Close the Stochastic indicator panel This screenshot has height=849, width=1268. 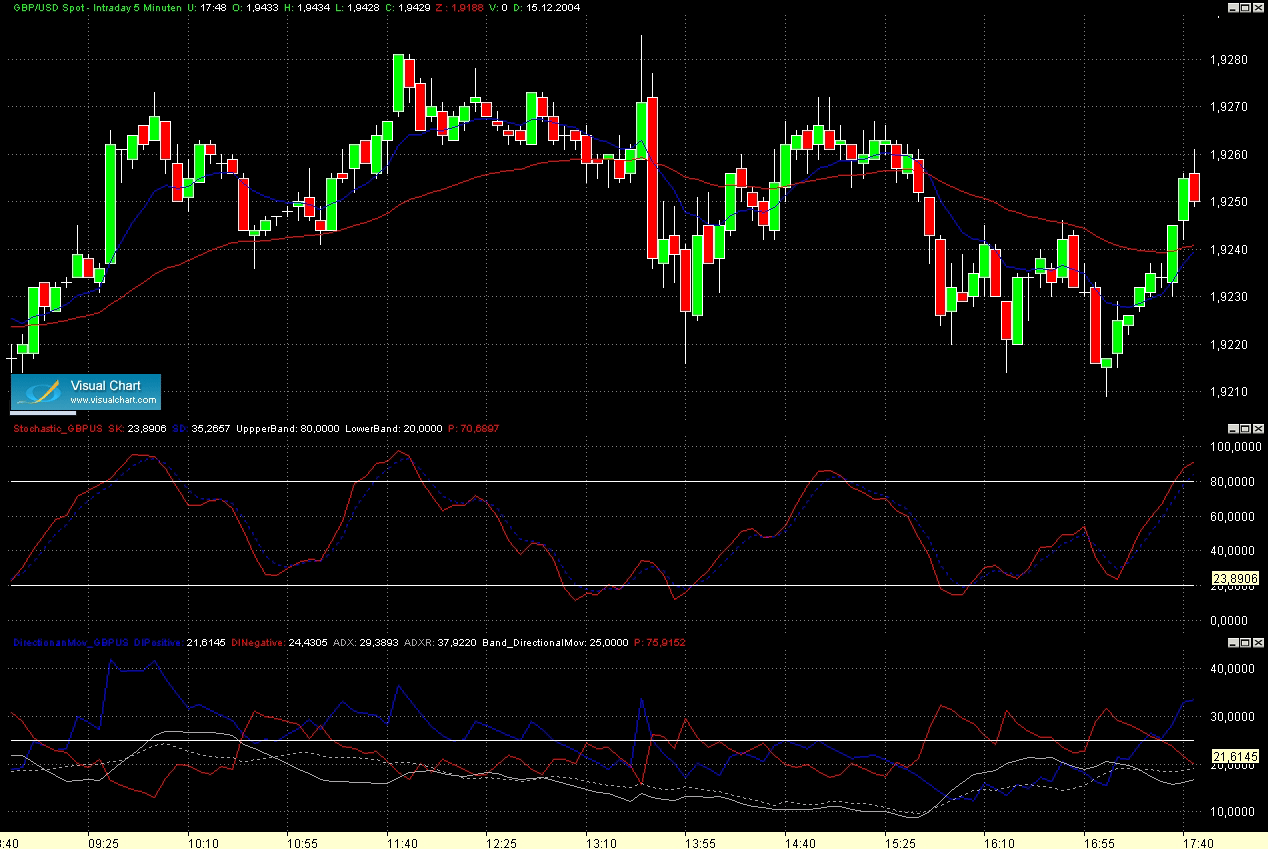click(1258, 428)
